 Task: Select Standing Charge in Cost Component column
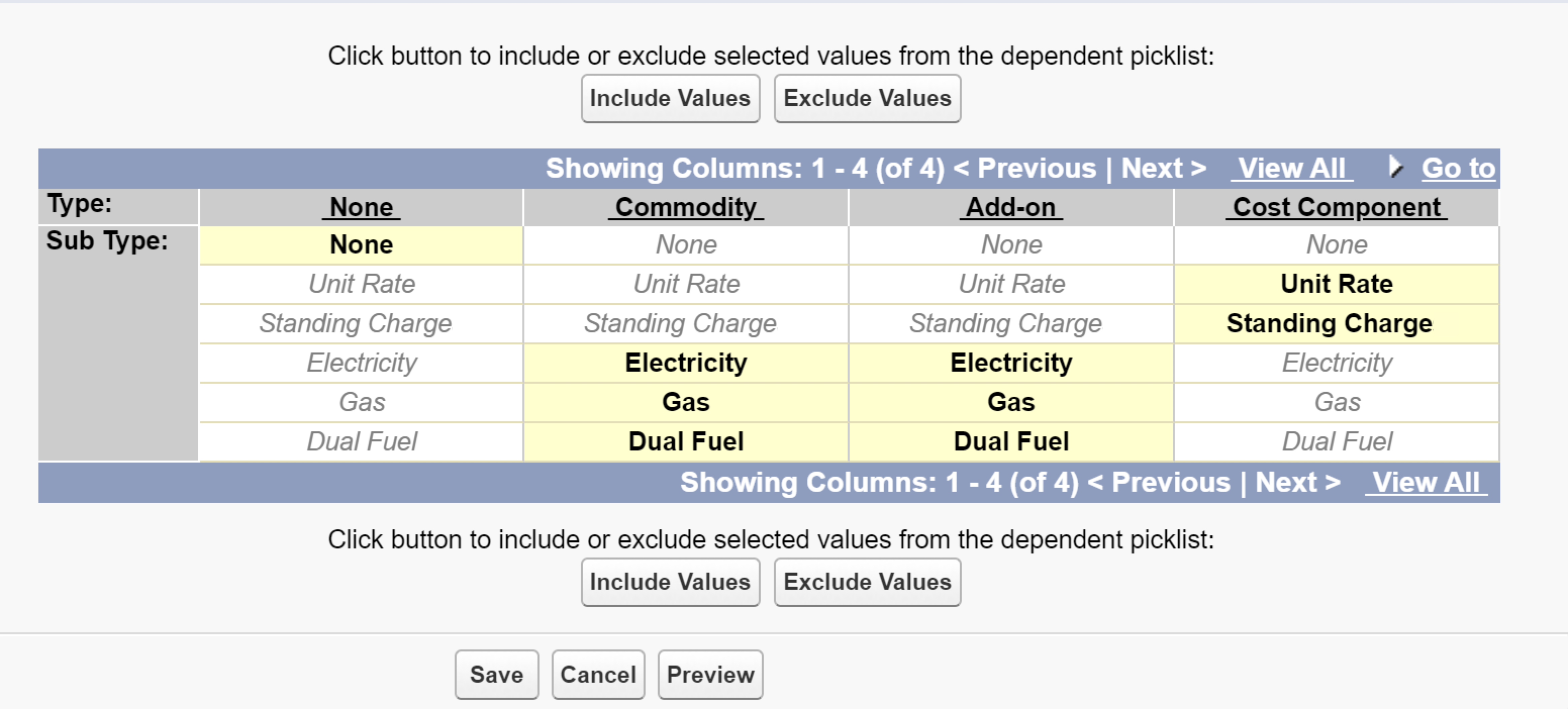click(x=1337, y=324)
